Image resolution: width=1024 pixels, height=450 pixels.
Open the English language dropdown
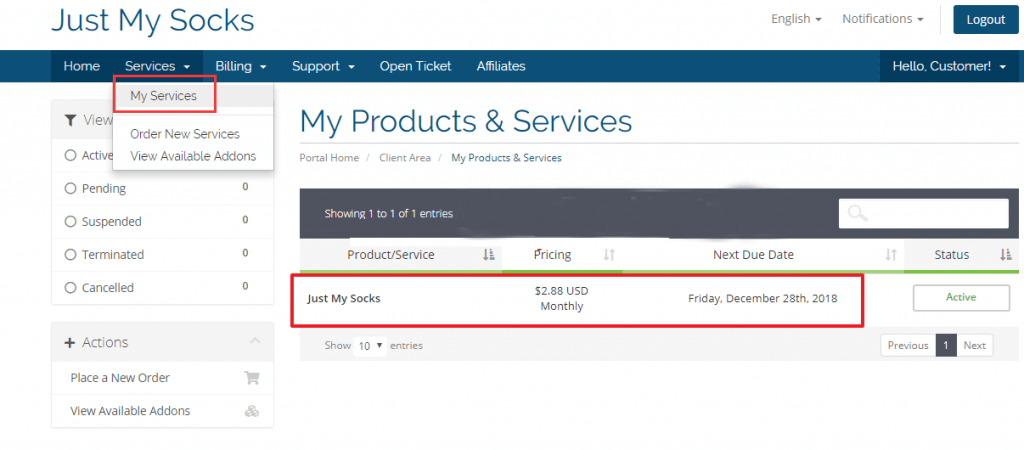click(796, 19)
